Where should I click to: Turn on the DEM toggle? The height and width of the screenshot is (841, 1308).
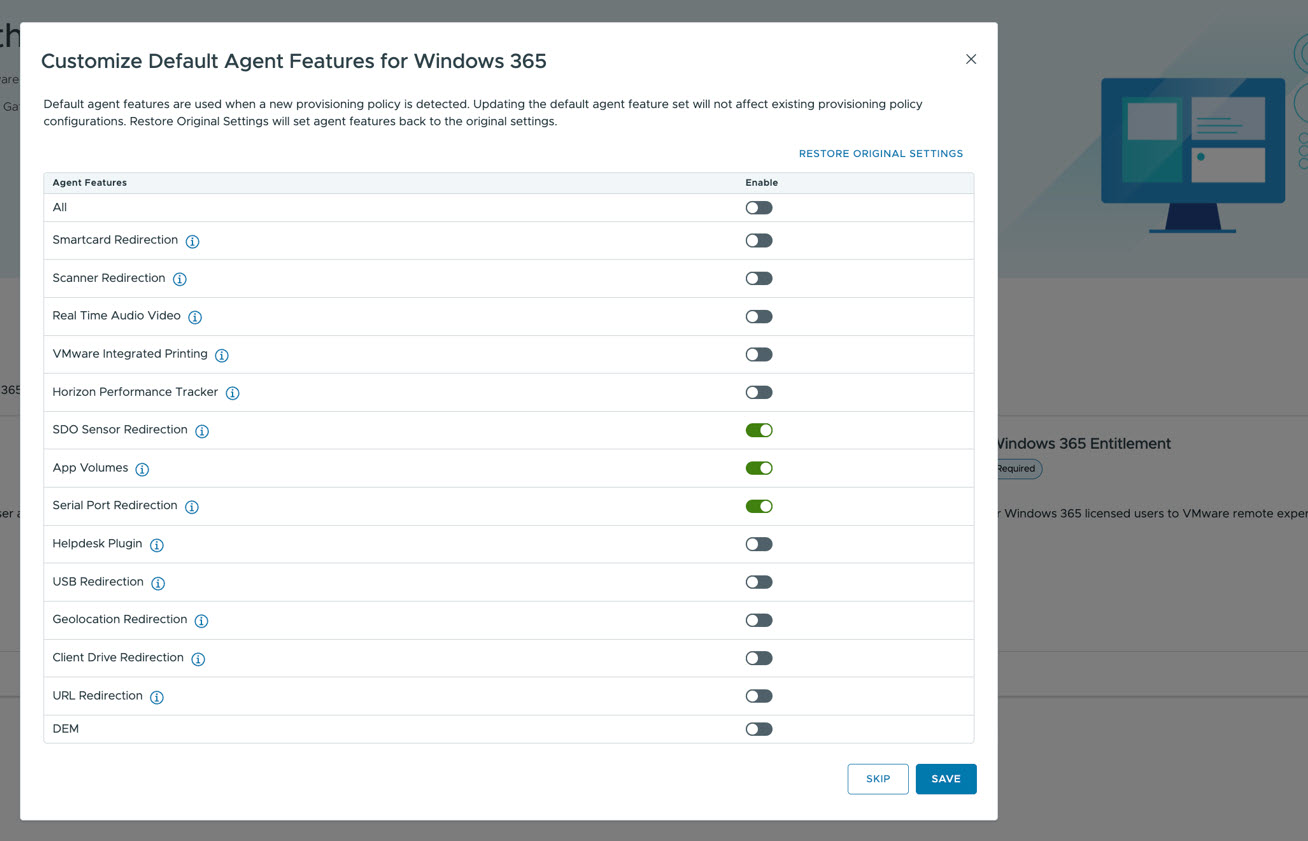coord(759,729)
